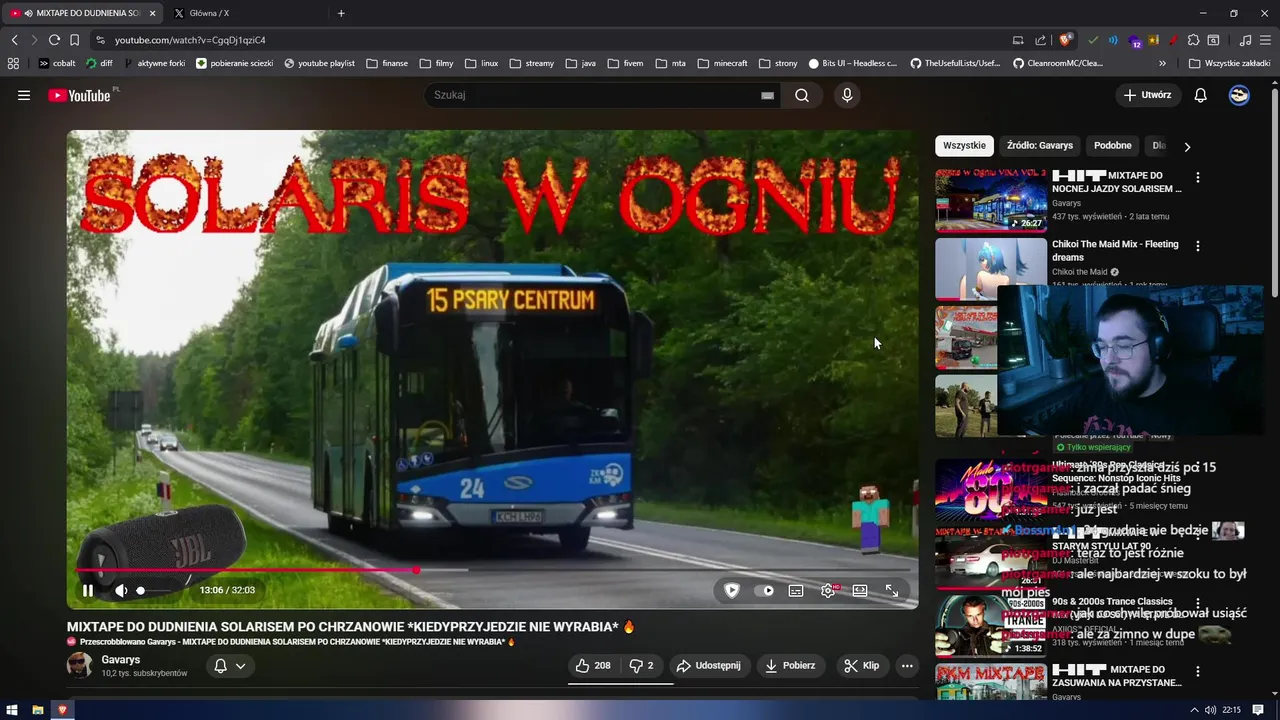The height and width of the screenshot is (720, 1280).
Task: Open options for MIXTAPE DO ZASUWANIA video
Action: pyautogui.click(x=1198, y=671)
